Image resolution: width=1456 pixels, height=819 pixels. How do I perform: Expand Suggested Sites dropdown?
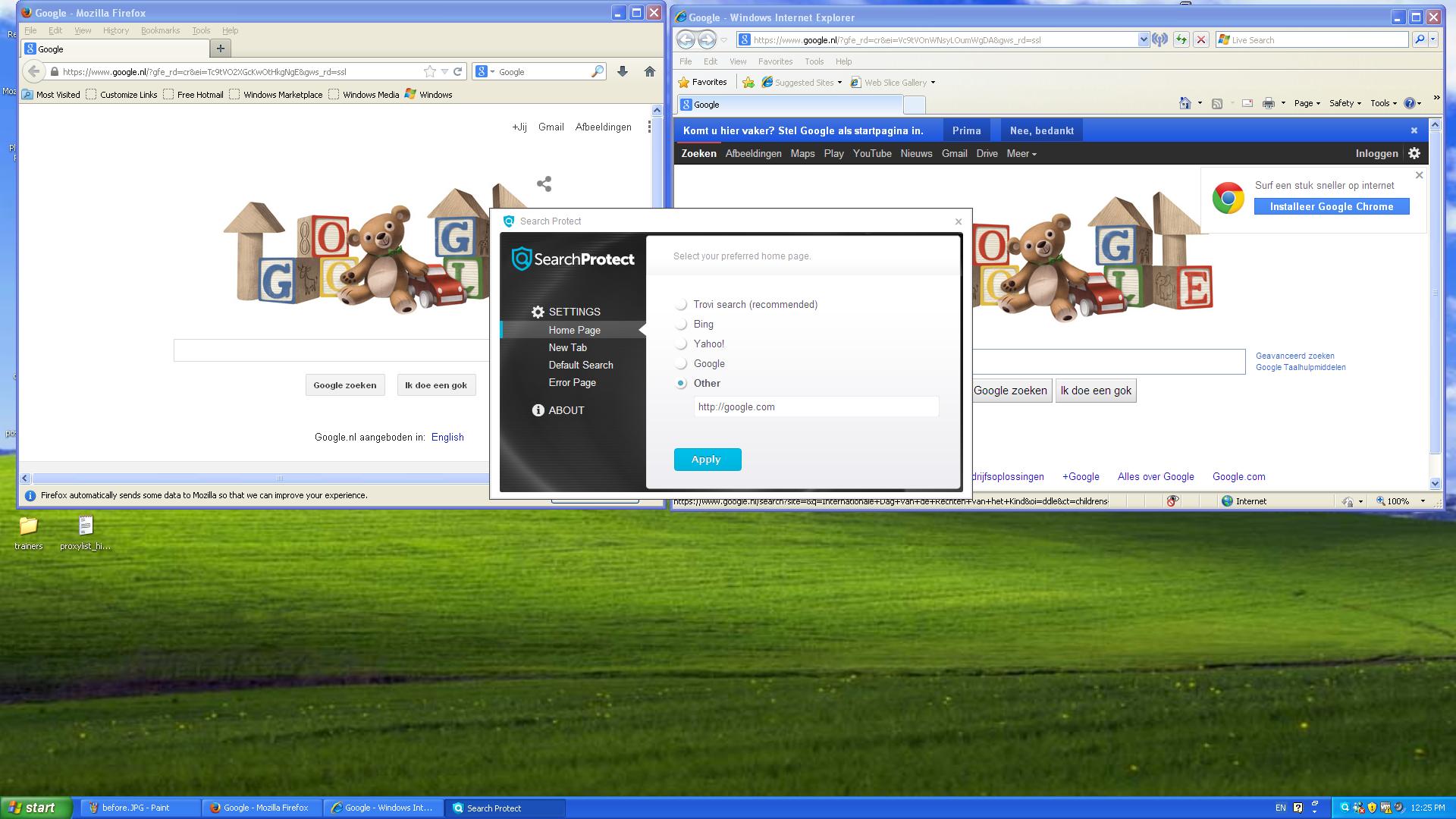point(839,83)
